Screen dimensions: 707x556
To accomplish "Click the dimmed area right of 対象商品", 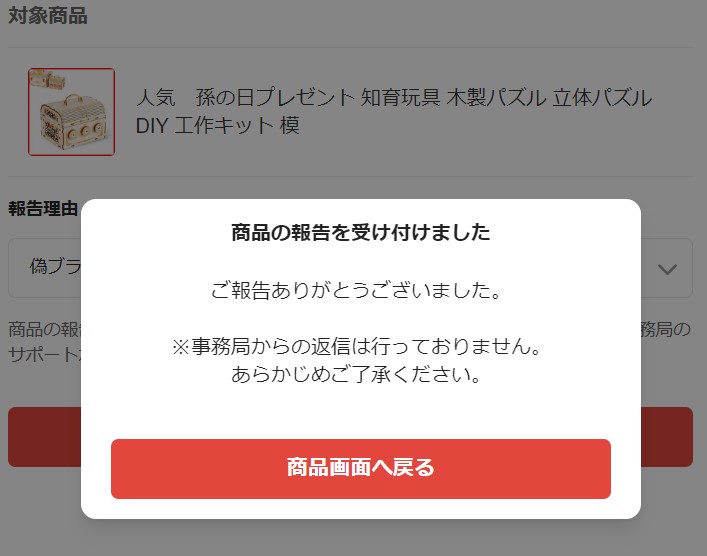I will (388, 16).
